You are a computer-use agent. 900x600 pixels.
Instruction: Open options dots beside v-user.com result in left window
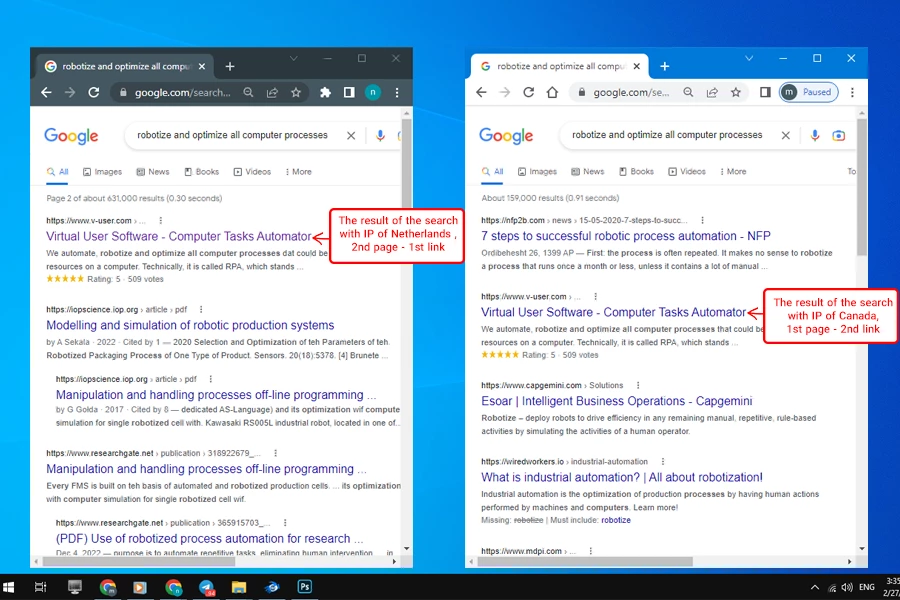click(x=161, y=220)
